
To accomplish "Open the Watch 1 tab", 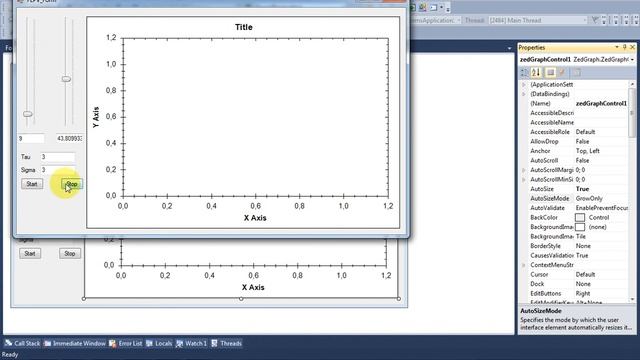I will pos(192,343).
